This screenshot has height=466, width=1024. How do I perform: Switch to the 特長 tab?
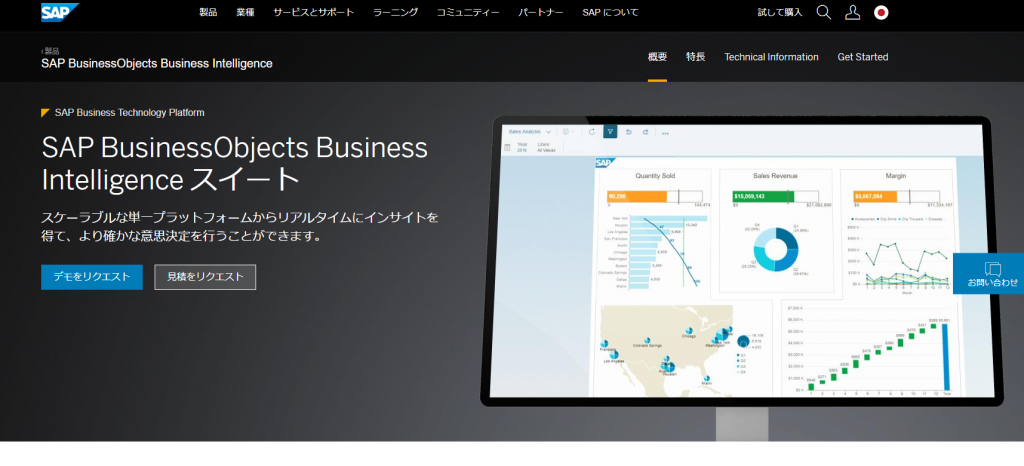click(696, 57)
